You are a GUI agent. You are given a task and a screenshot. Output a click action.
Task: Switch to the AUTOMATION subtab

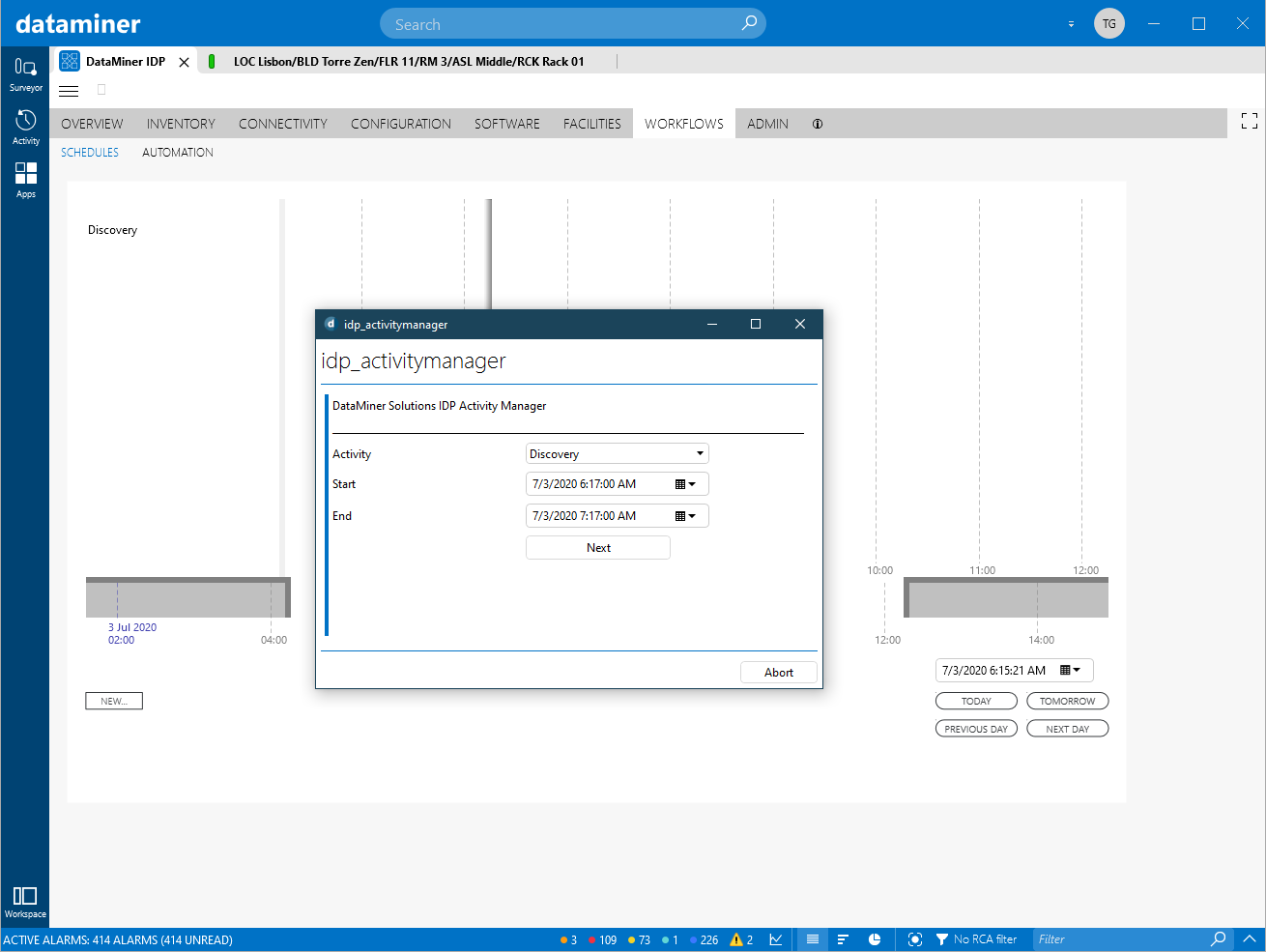pos(178,153)
